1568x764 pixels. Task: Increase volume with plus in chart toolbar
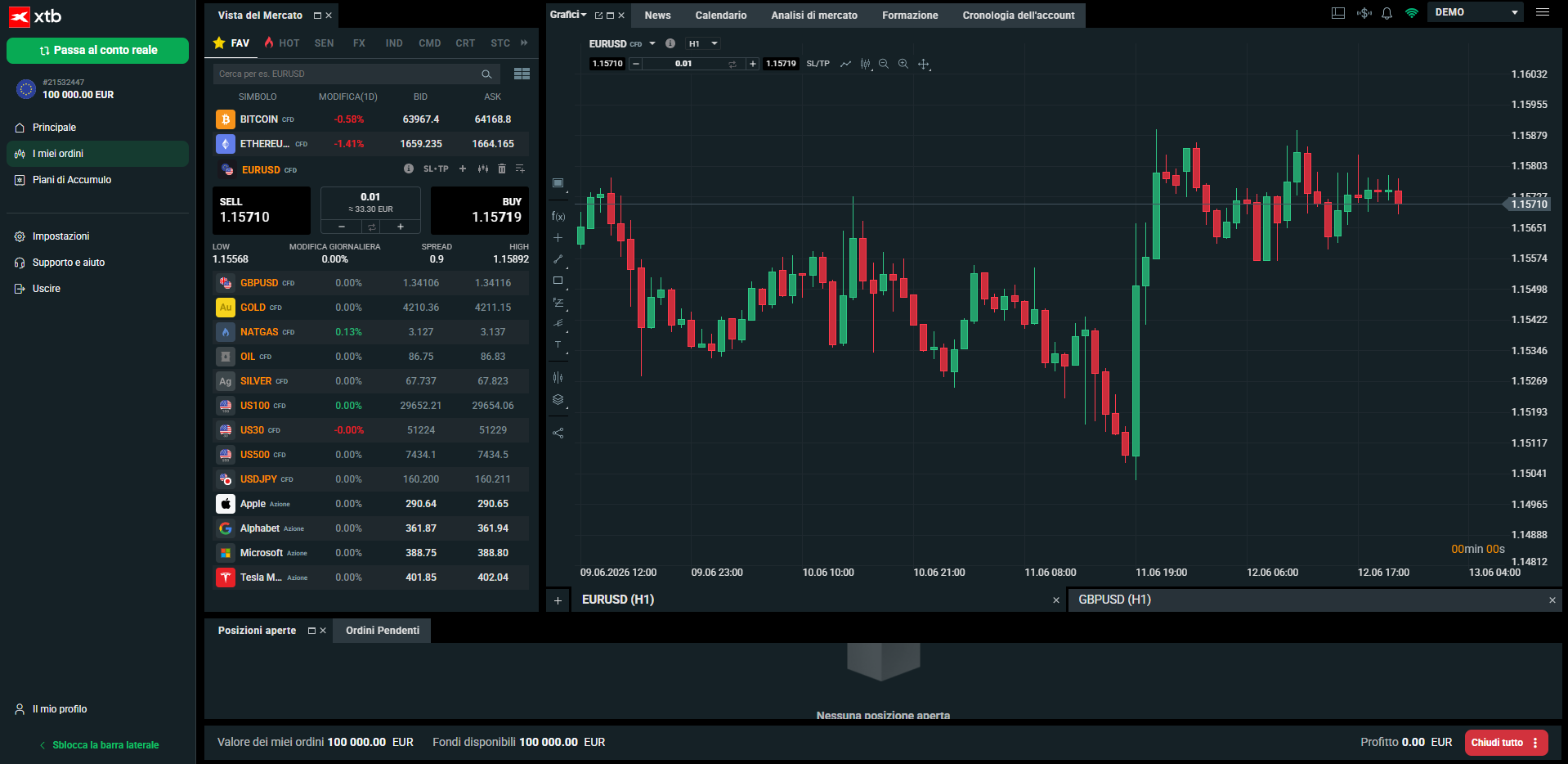(753, 64)
